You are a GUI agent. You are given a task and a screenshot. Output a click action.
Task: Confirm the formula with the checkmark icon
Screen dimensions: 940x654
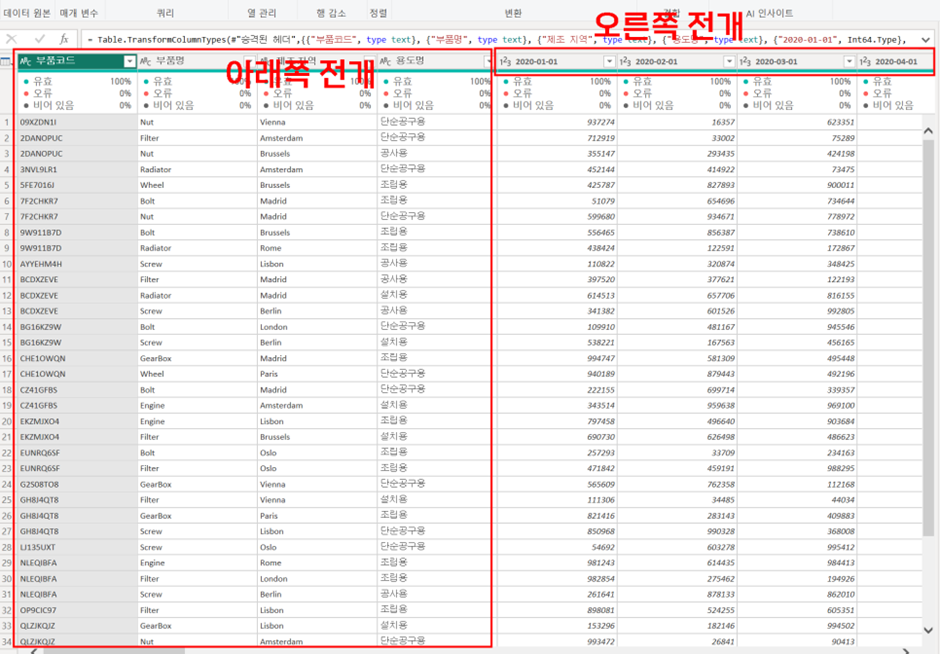pyautogui.click(x=39, y=40)
